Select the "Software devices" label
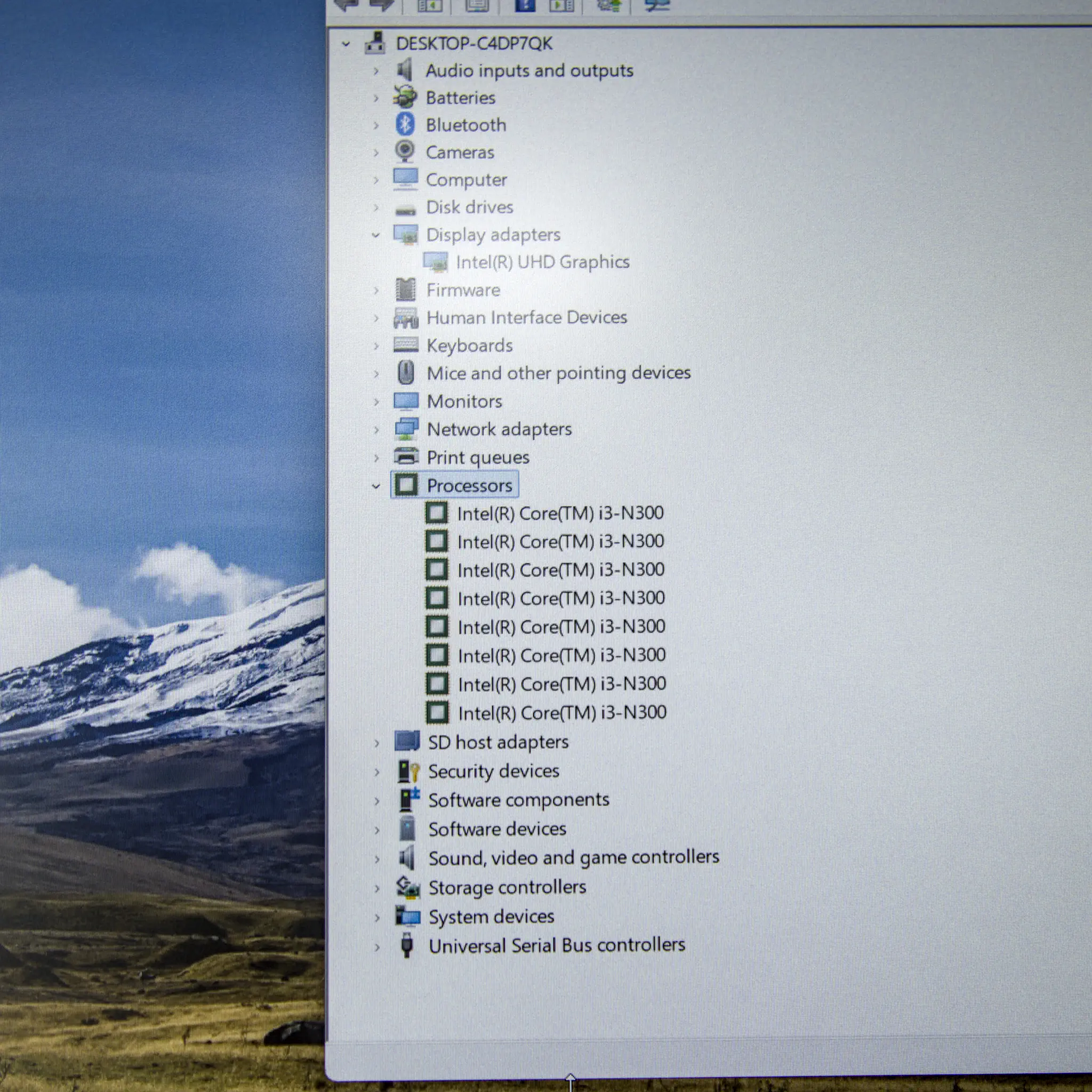 click(497, 829)
